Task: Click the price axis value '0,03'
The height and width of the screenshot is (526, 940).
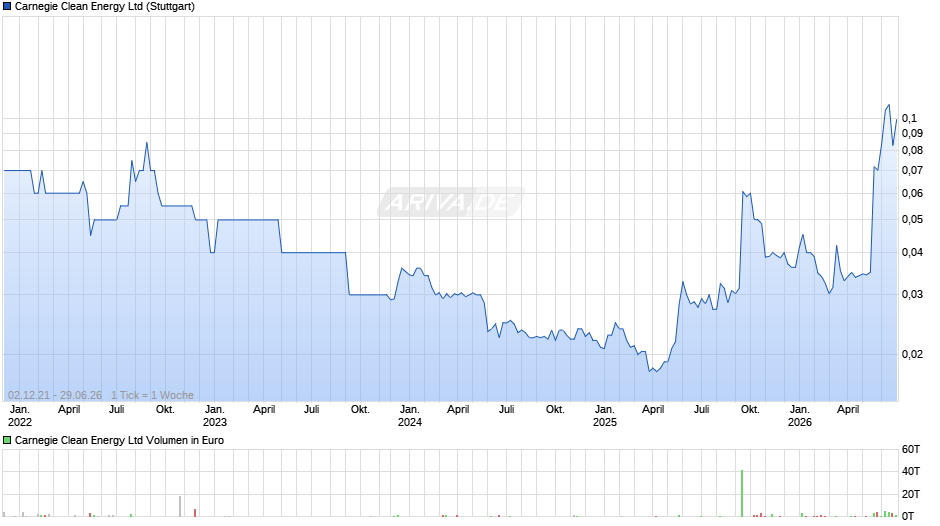Action: (x=912, y=294)
